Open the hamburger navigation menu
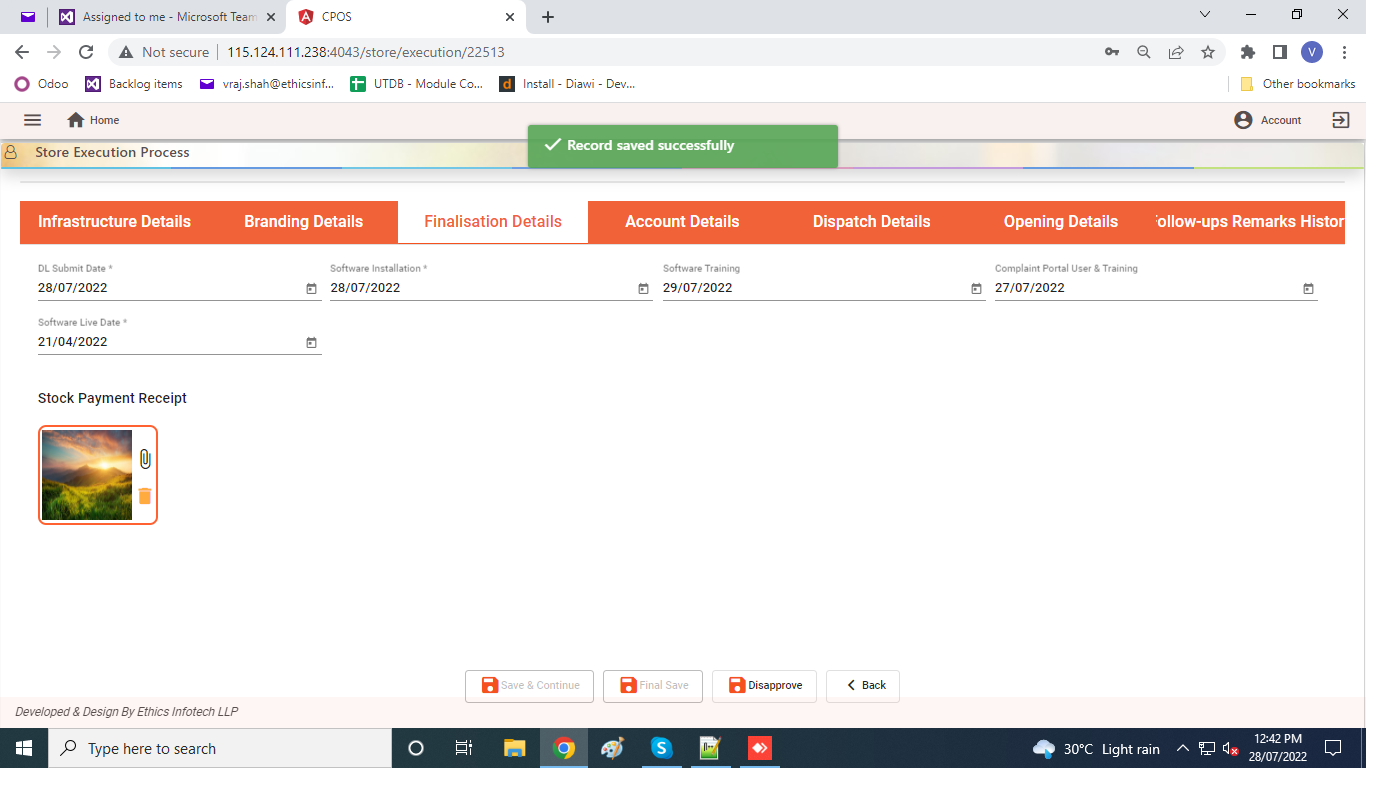Screen dimensions: 1388x812 pyautogui.click(x=32, y=120)
